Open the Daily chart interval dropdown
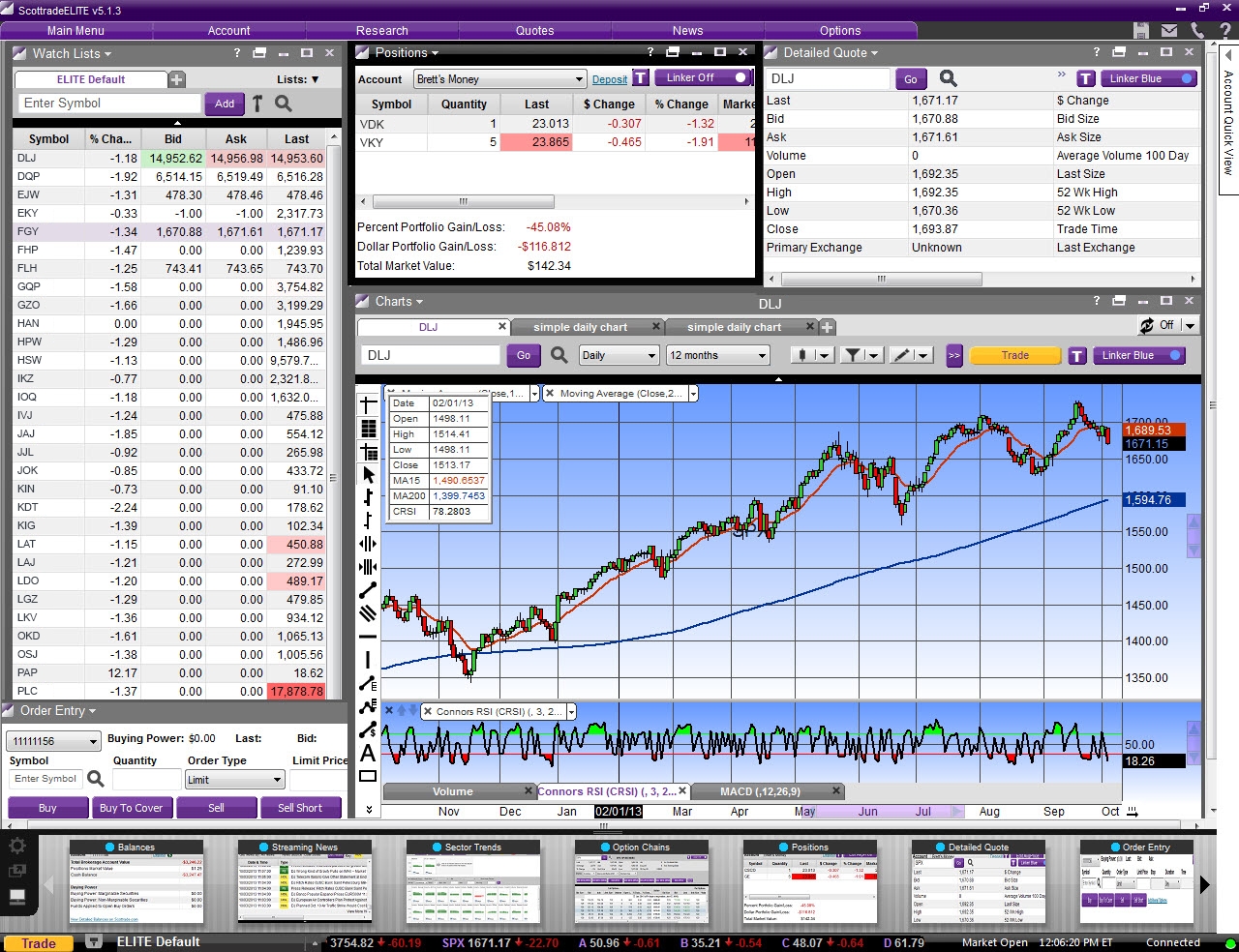Image resolution: width=1239 pixels, height=952 pixels. (619, 355)
